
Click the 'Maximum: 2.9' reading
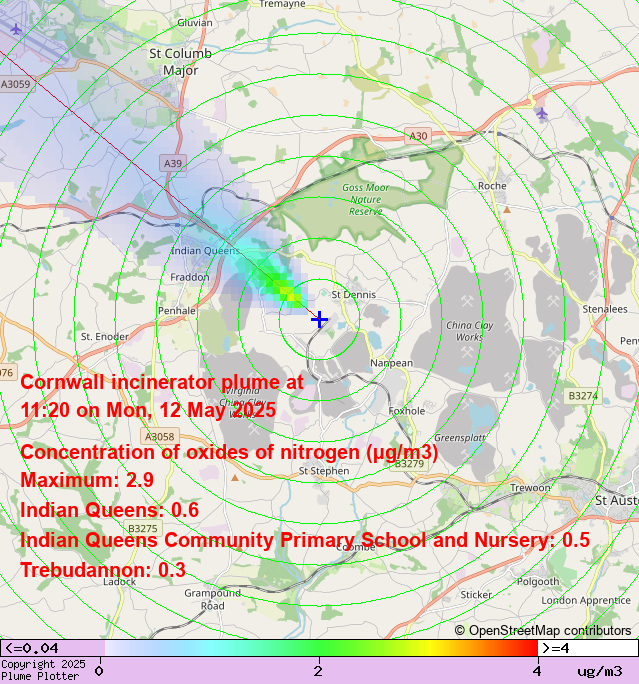(x=87, y=480)
